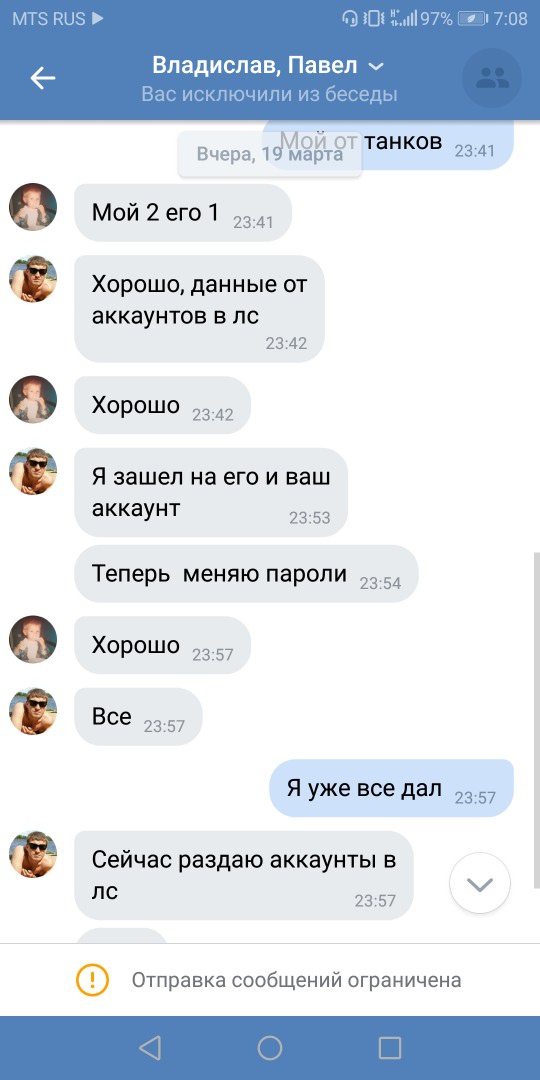Expand the Владислав, Павел chat title dropdown
The height and width of the screenshot is (1080, 540).
pyautogui.click(x=376, y=67)
